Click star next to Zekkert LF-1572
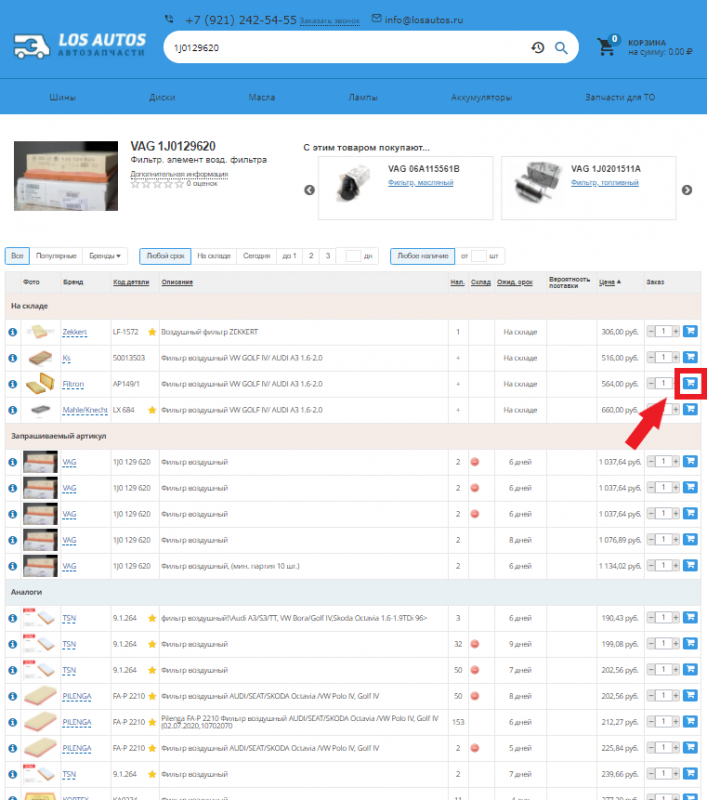The image size is (707, 800). [152, 332]
